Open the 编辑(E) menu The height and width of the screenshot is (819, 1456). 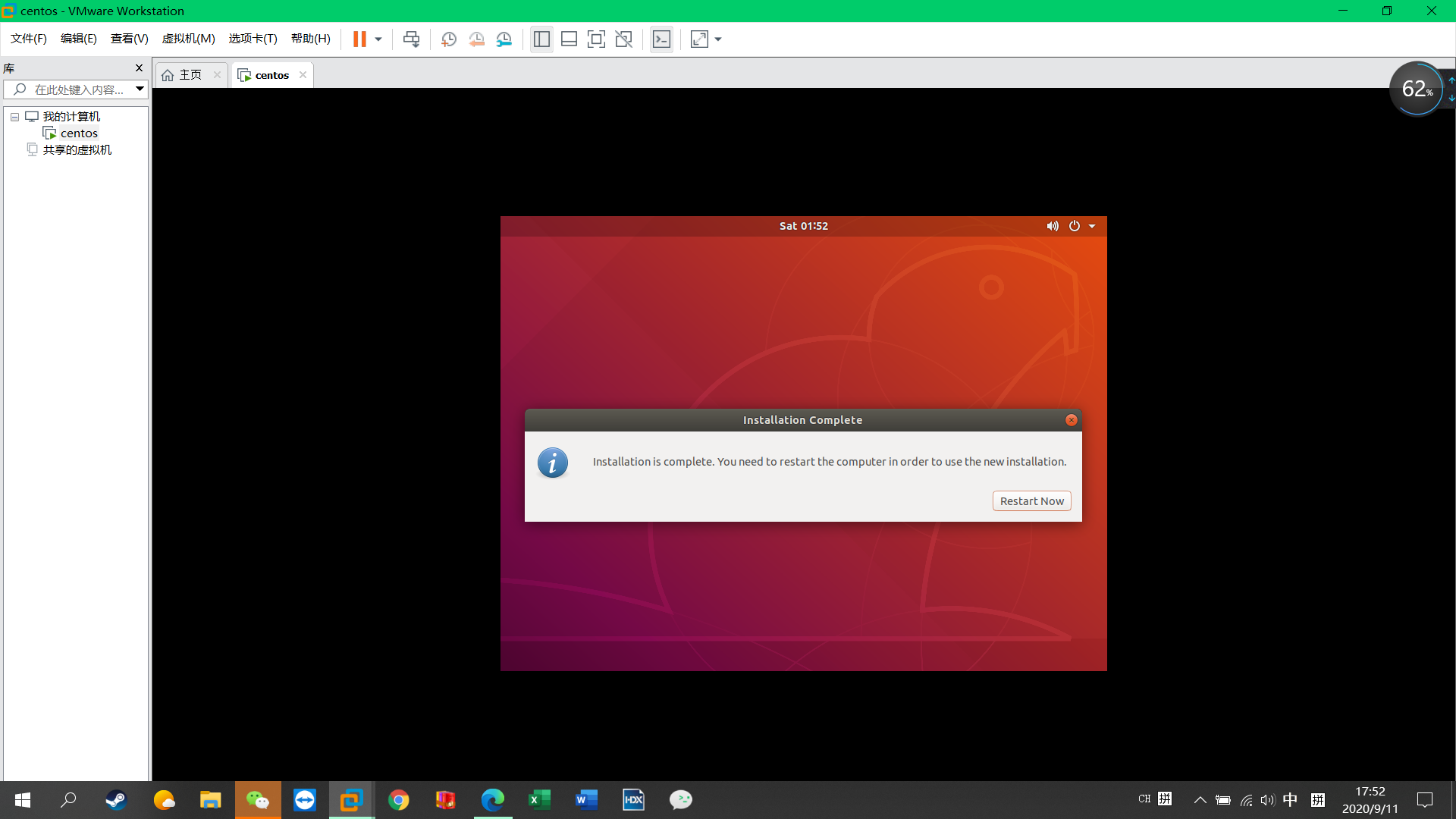click(x=79, y=39)
